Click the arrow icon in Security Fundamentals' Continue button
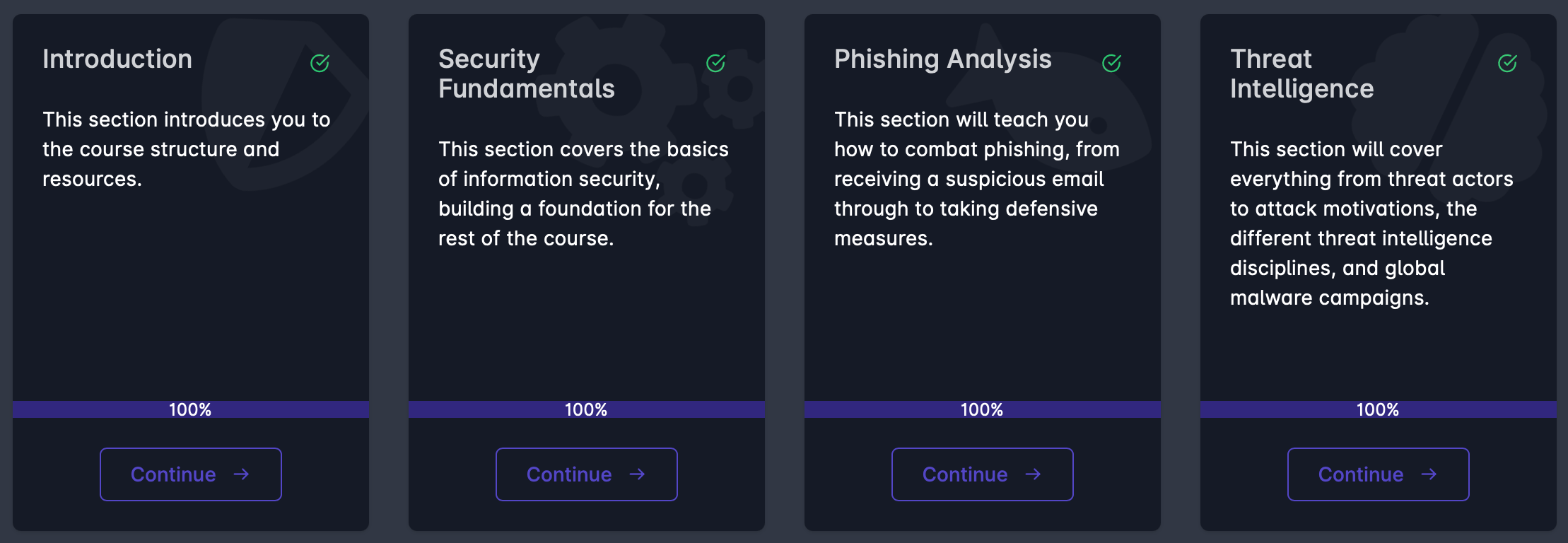The height and width of the screenshot is (543, 1568). tap(638, 474)
